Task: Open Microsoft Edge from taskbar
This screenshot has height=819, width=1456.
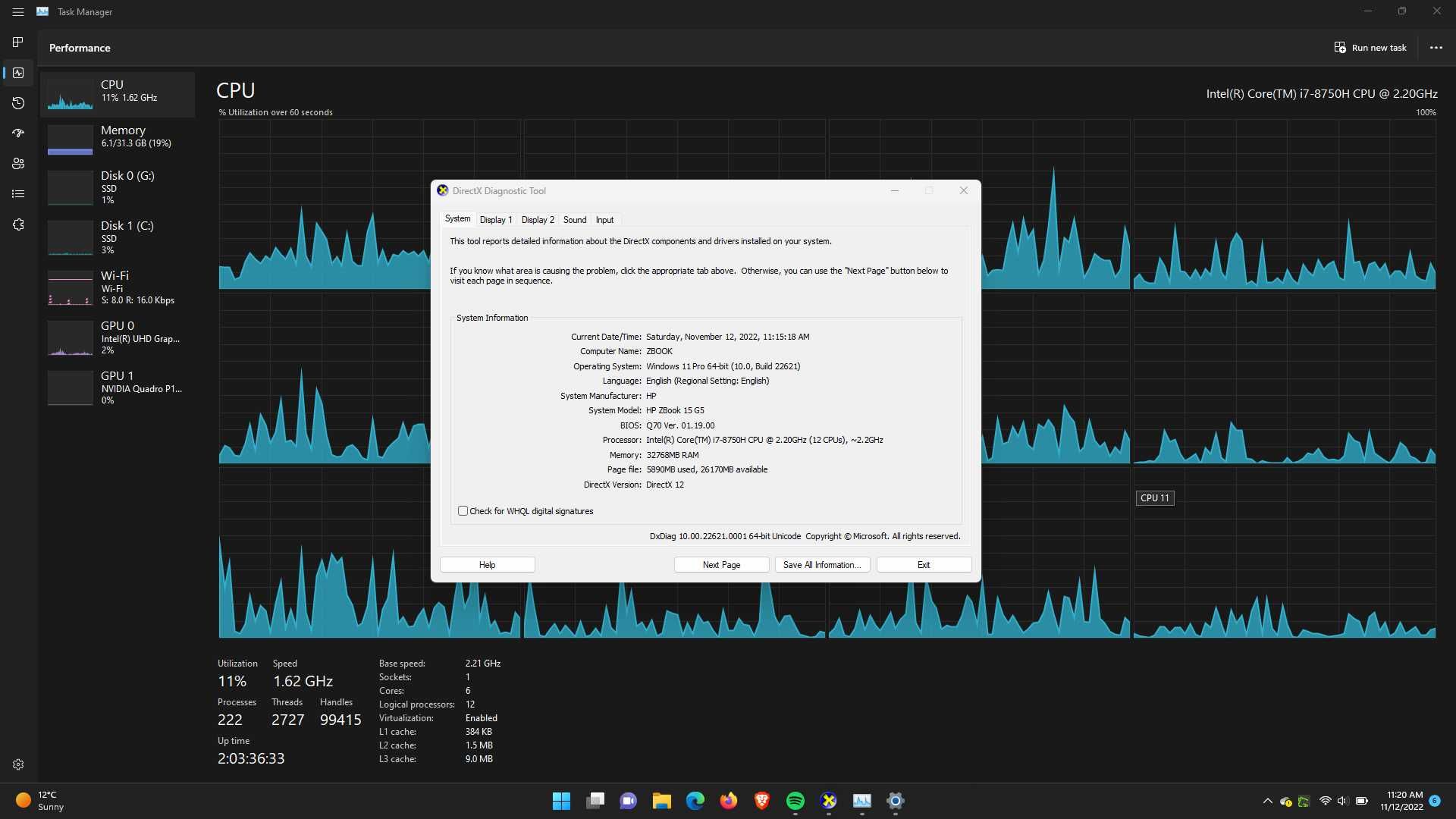Action: click(695, 801)
